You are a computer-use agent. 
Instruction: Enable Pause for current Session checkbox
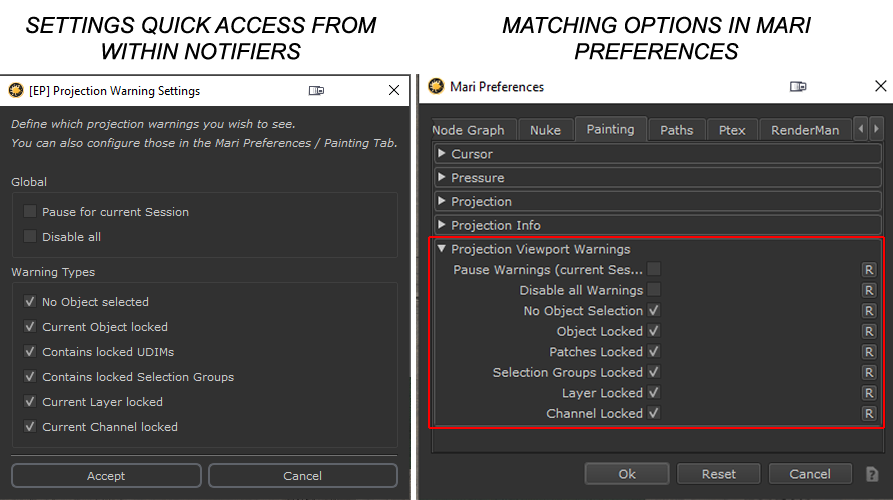pyautogui.click(x=30, y=212)
